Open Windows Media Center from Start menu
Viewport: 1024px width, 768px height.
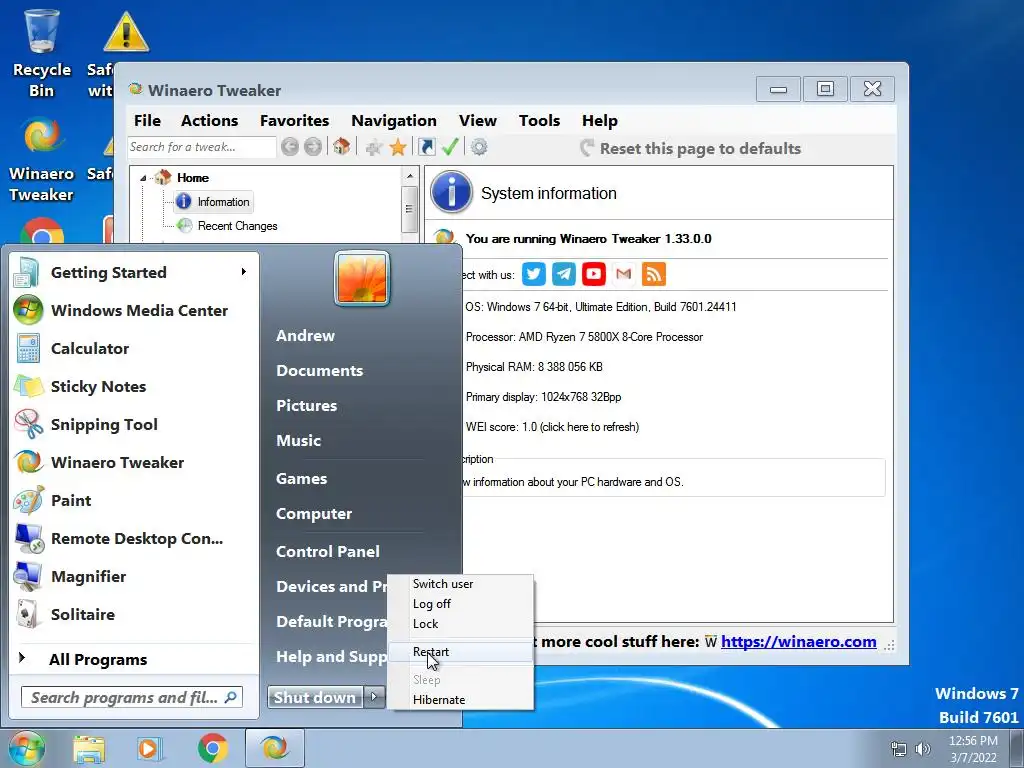point(135,310)
